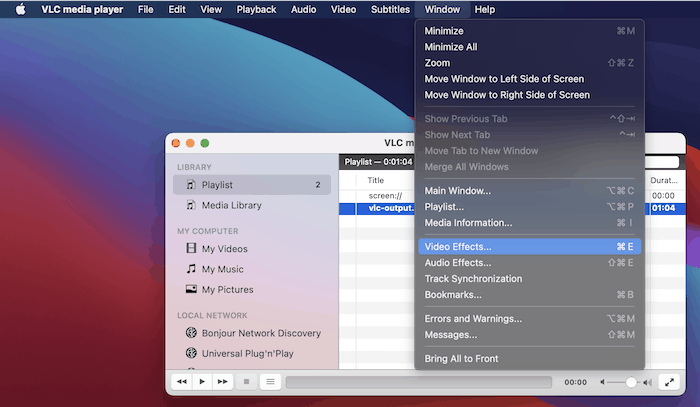The height and width of the screenshot is (407, 700).
Task: Select My Pictures in the sidebar
Action: 227,290
